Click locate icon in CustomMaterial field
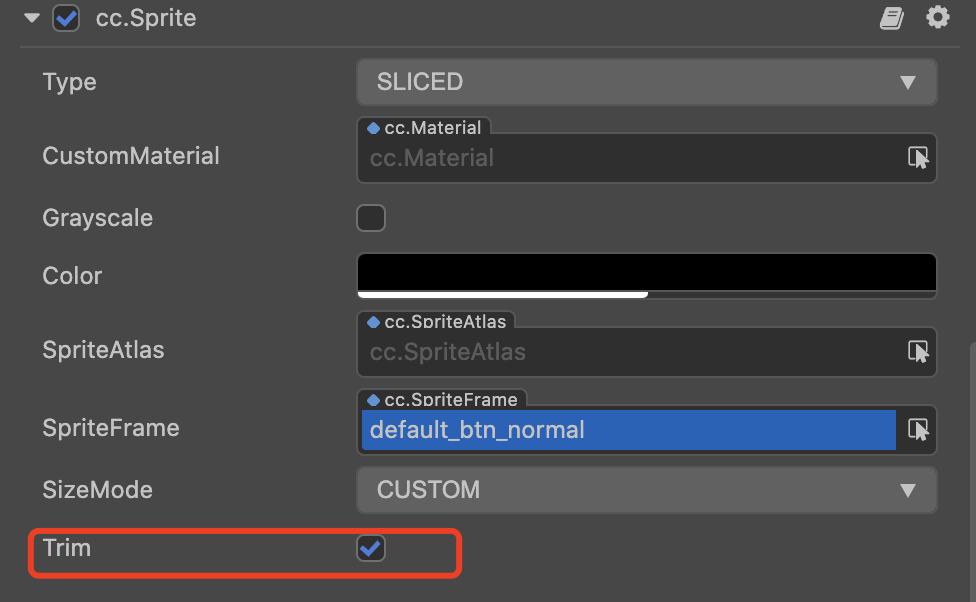This screenshot has height=602, width=976. pyautogui.click(x=917, y=158)
